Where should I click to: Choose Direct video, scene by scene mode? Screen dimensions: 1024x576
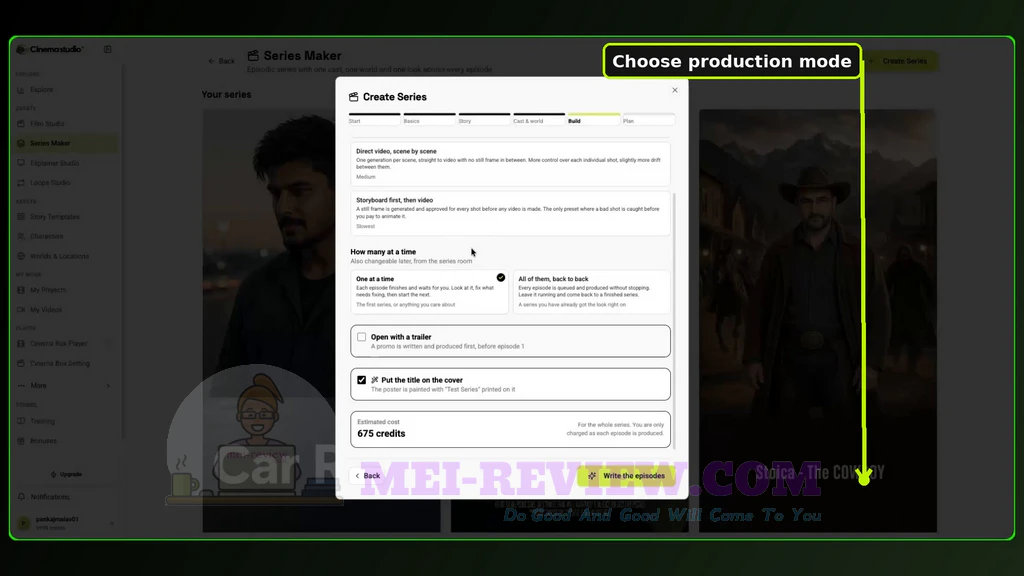(510, 163)
